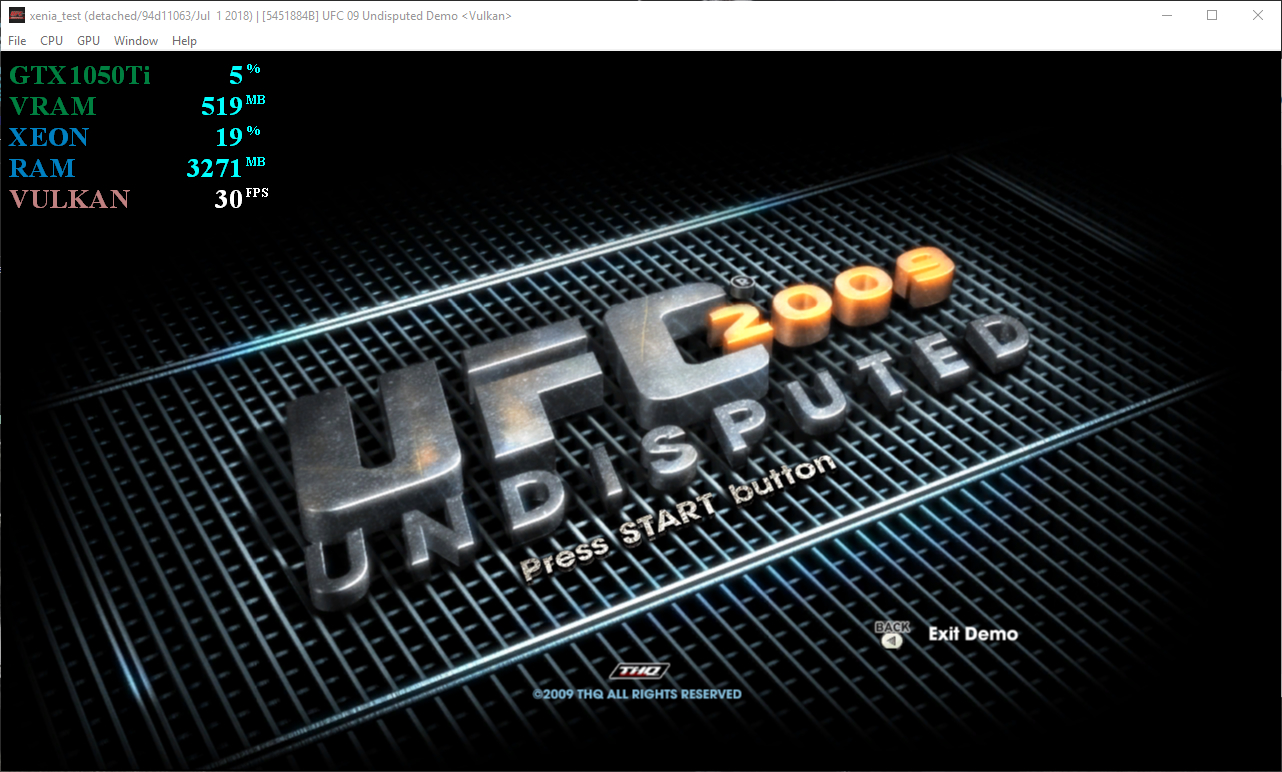Image resolution: width=1282 pixels, height=772 pixels.
Task: Open the File menu
Action: (17, 41)
